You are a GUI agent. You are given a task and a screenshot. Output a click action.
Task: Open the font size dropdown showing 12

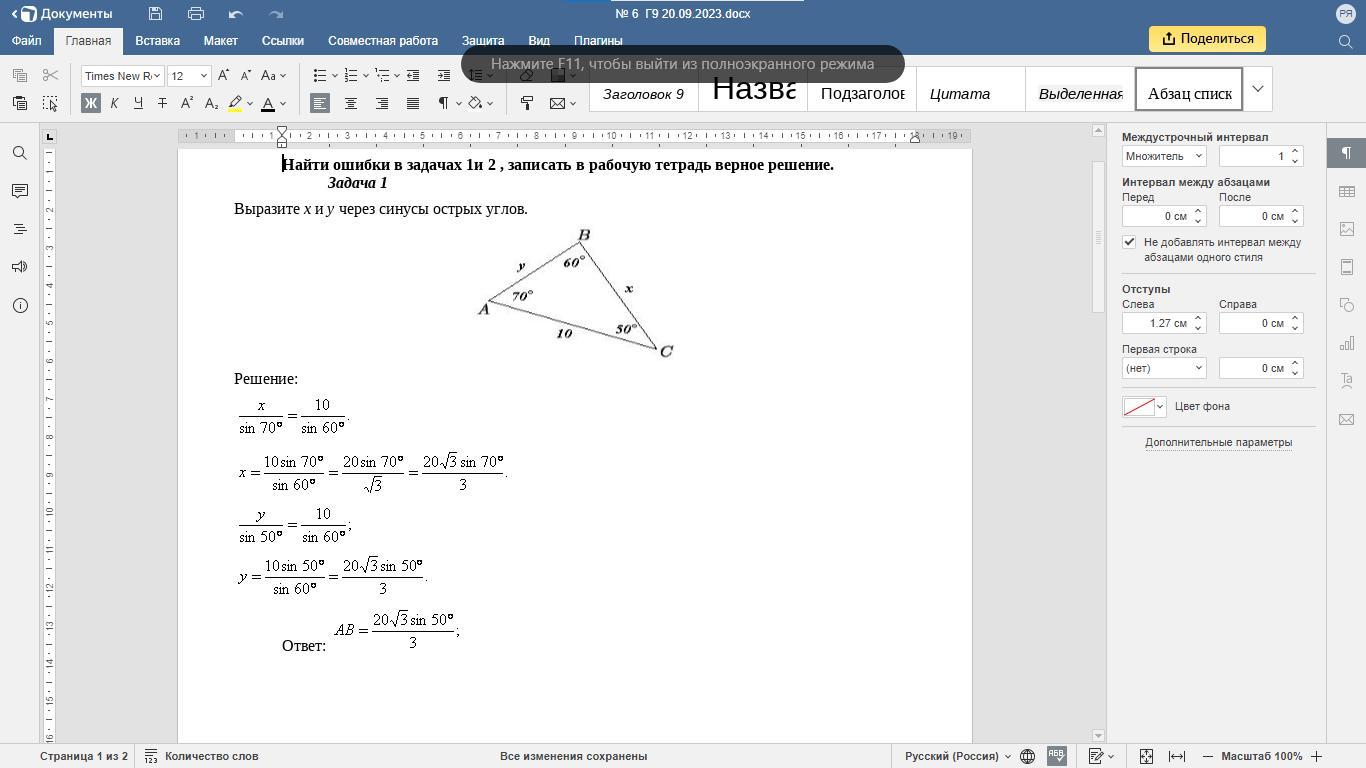point(204,76)
